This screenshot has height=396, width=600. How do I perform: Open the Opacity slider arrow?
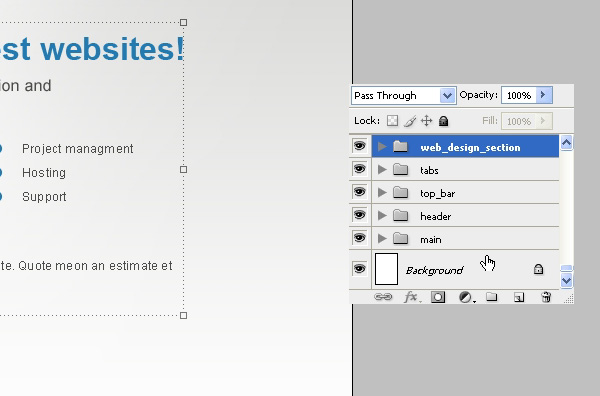click(543, 95)
